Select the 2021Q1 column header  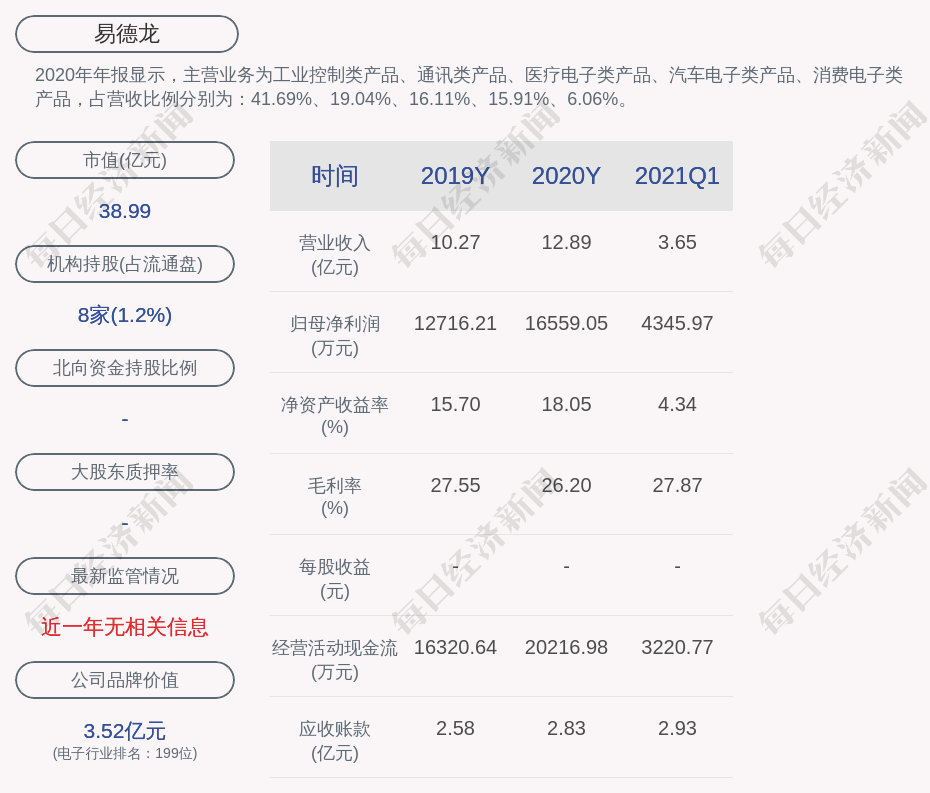point(677,176)
